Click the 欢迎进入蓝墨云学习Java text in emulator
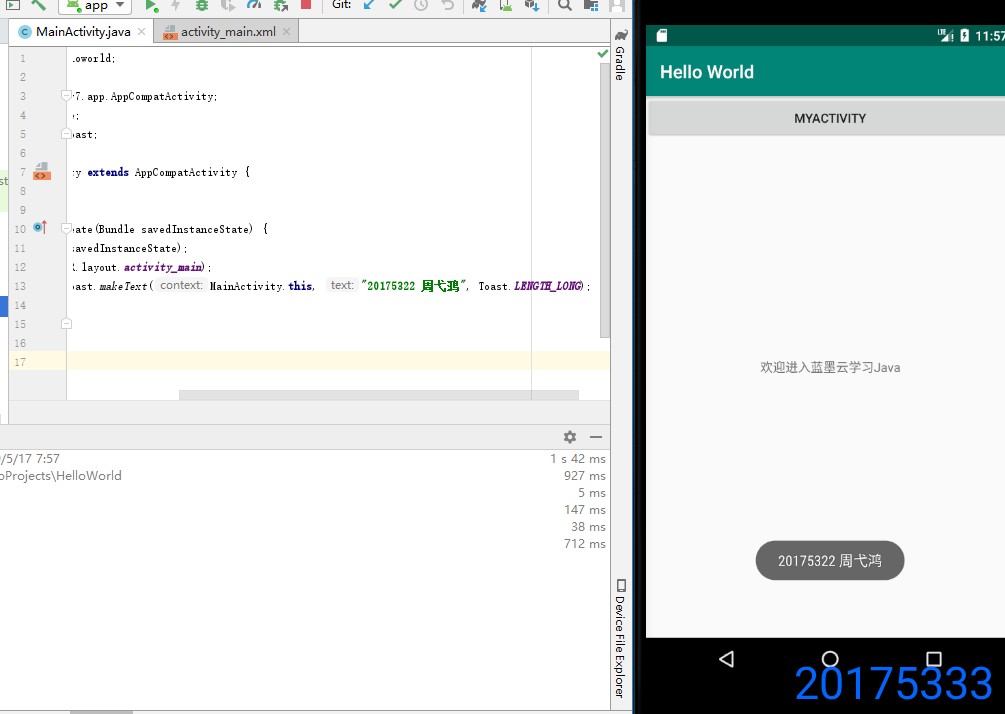Screen dimensions: 1005x714 click(x=830, y=367)
